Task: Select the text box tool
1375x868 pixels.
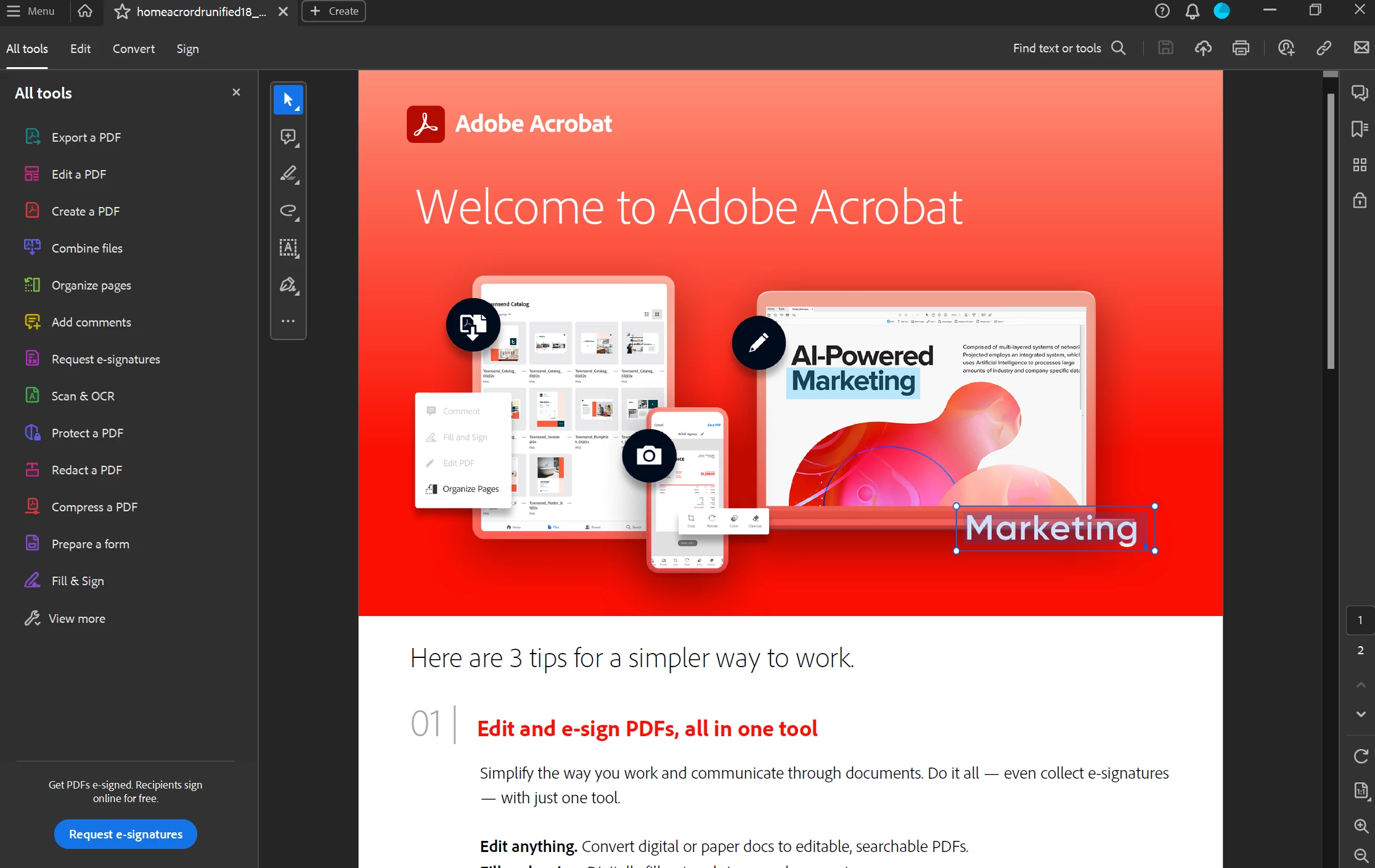Action: [x=288, y=248]
